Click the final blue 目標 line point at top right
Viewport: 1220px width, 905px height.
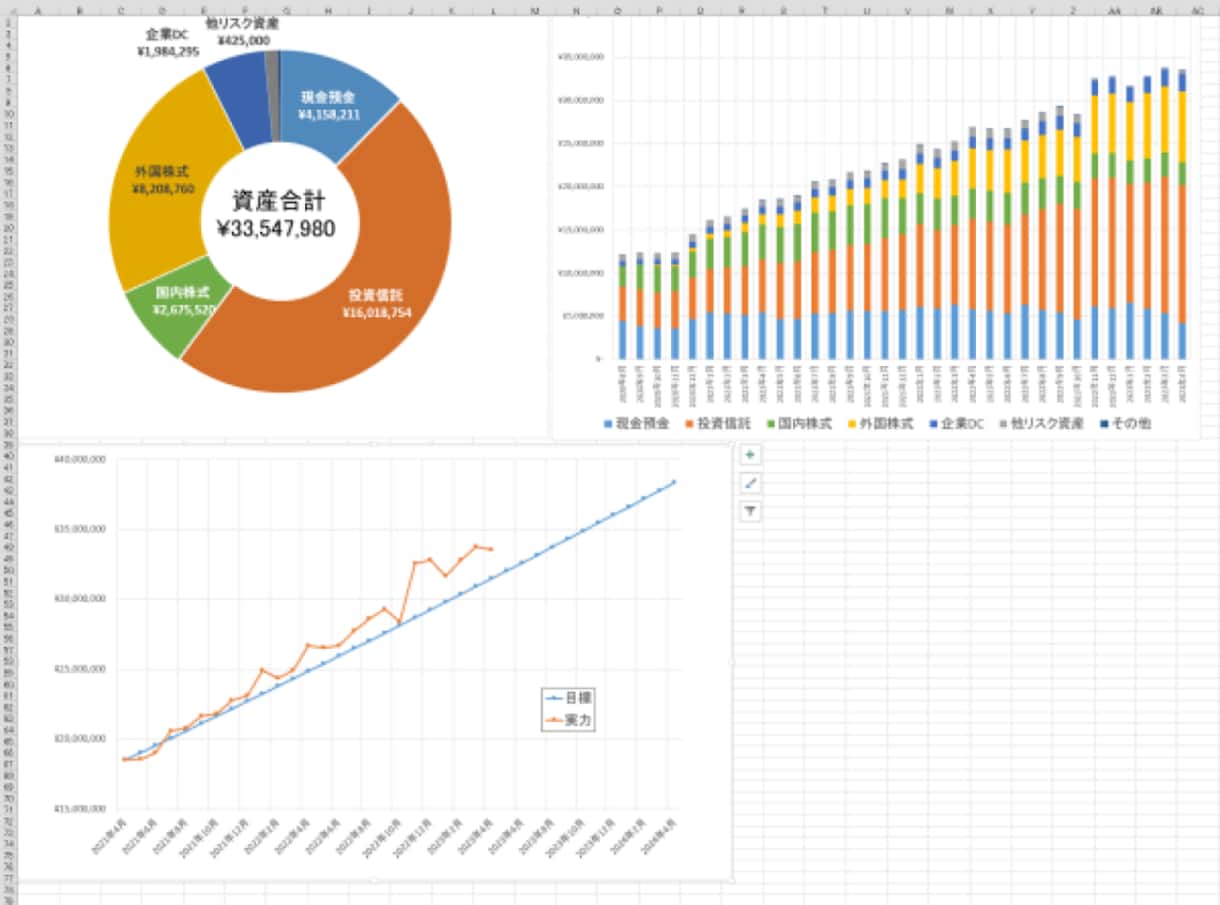click(x=675, y=481)
